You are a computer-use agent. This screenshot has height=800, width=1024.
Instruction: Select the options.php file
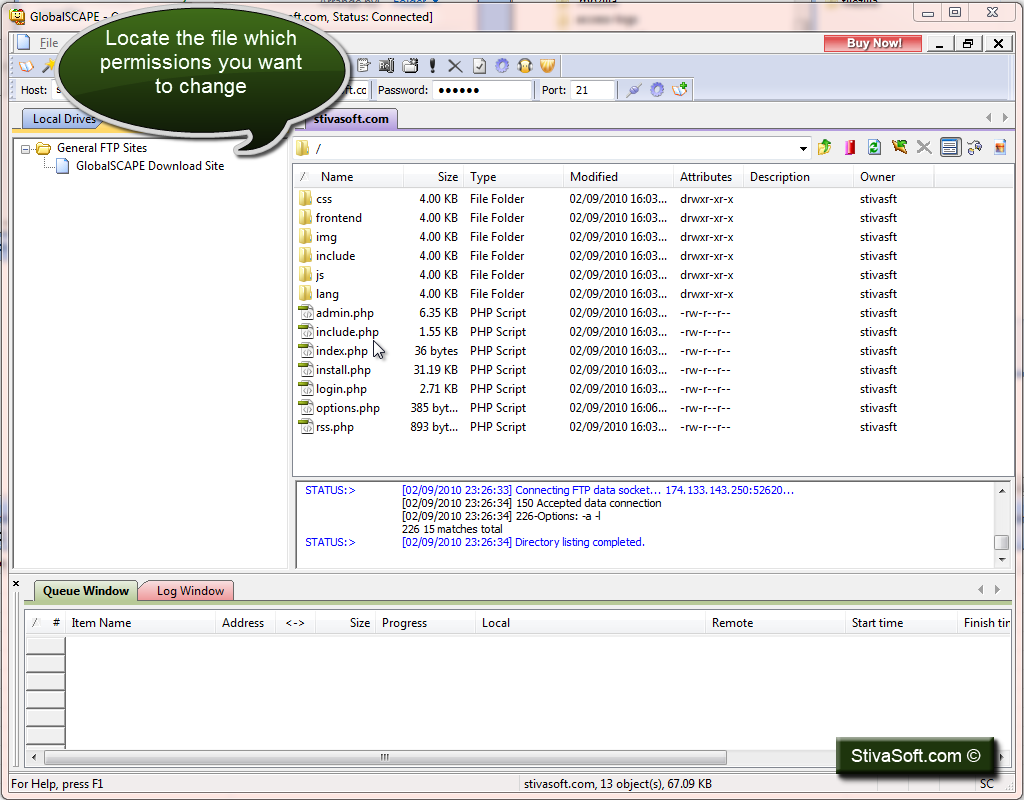pos(347,408)
